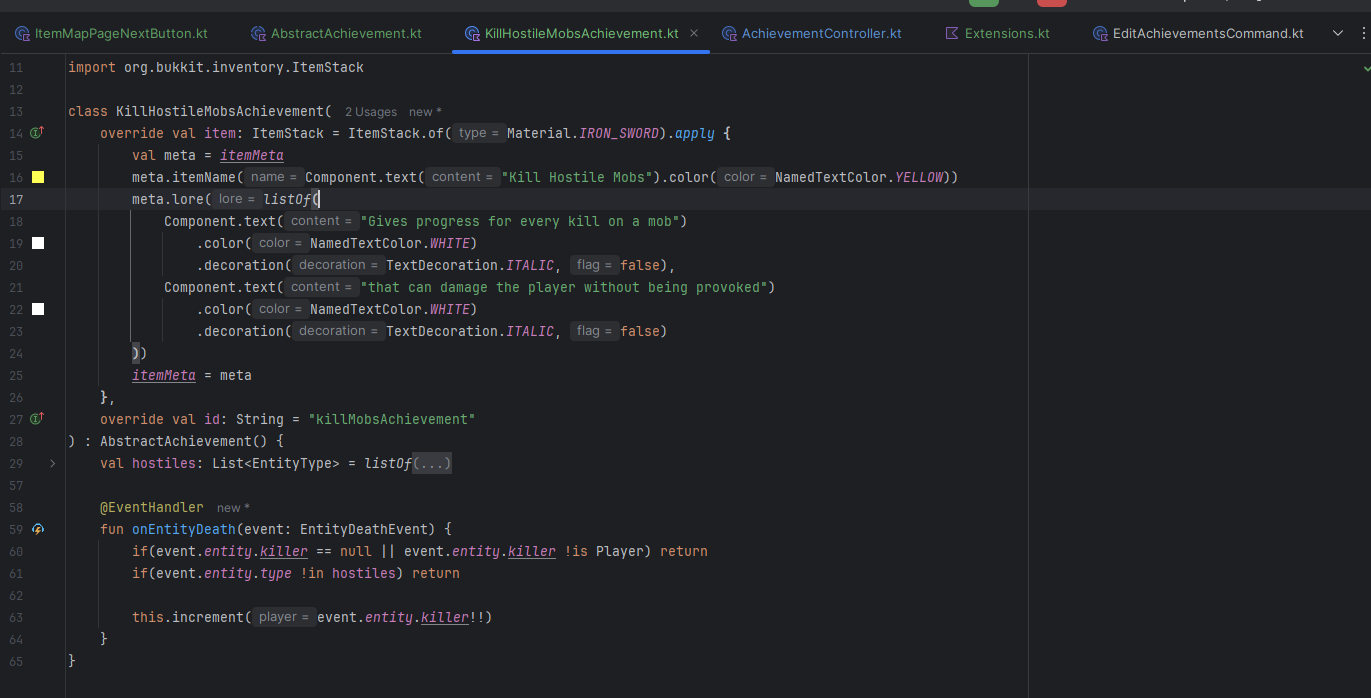The height and width of the screenshot is (698, 1371).
Task: Expand the folded hostiles list code region
Action: click(52, 463)
